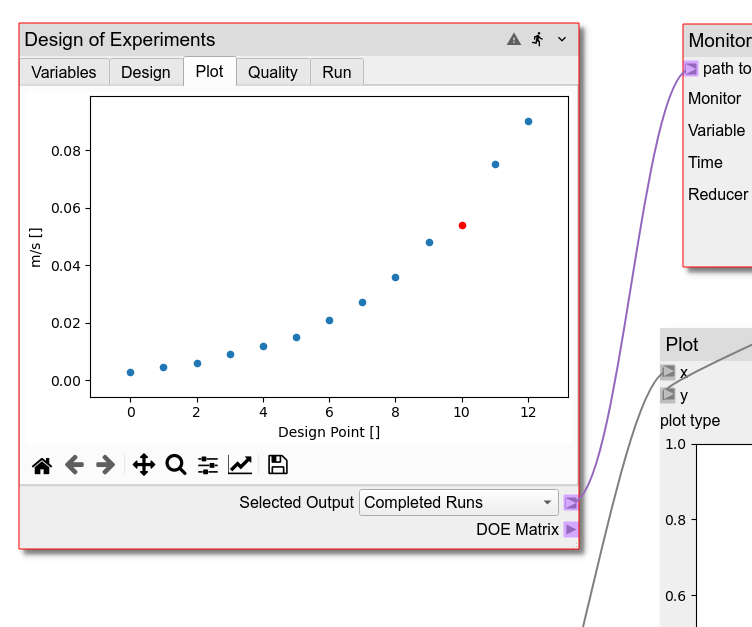Click the running person icon
752x627 pixels.
(538, 39)
